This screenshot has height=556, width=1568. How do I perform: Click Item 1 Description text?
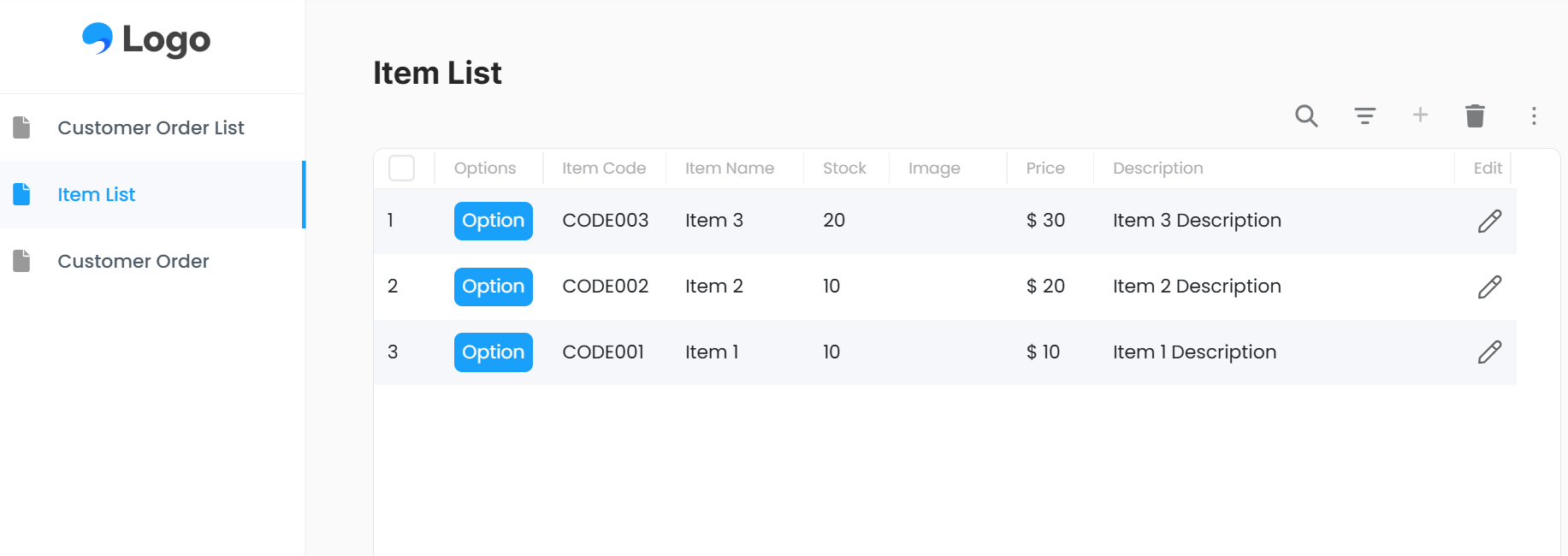(x=1194, y=352)
